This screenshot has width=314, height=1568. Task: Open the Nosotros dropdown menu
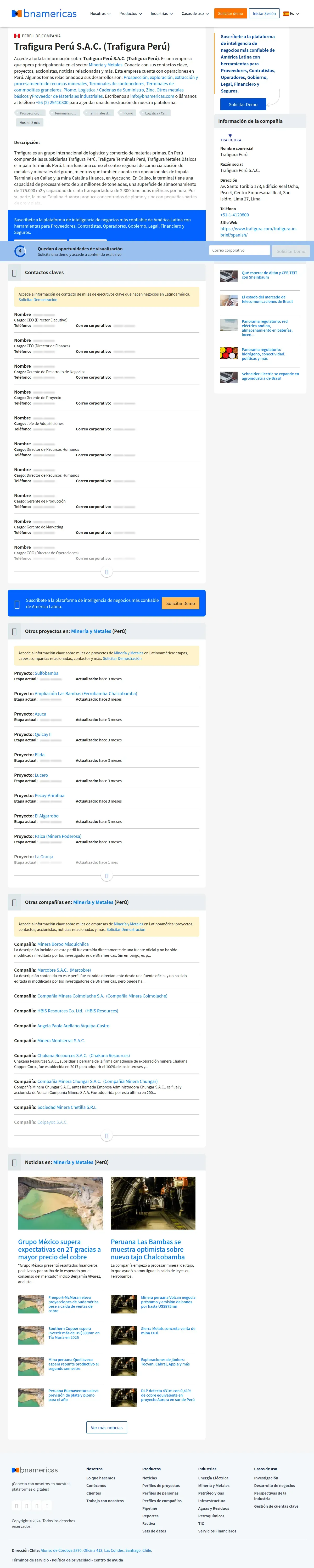[x=100, y=13]
